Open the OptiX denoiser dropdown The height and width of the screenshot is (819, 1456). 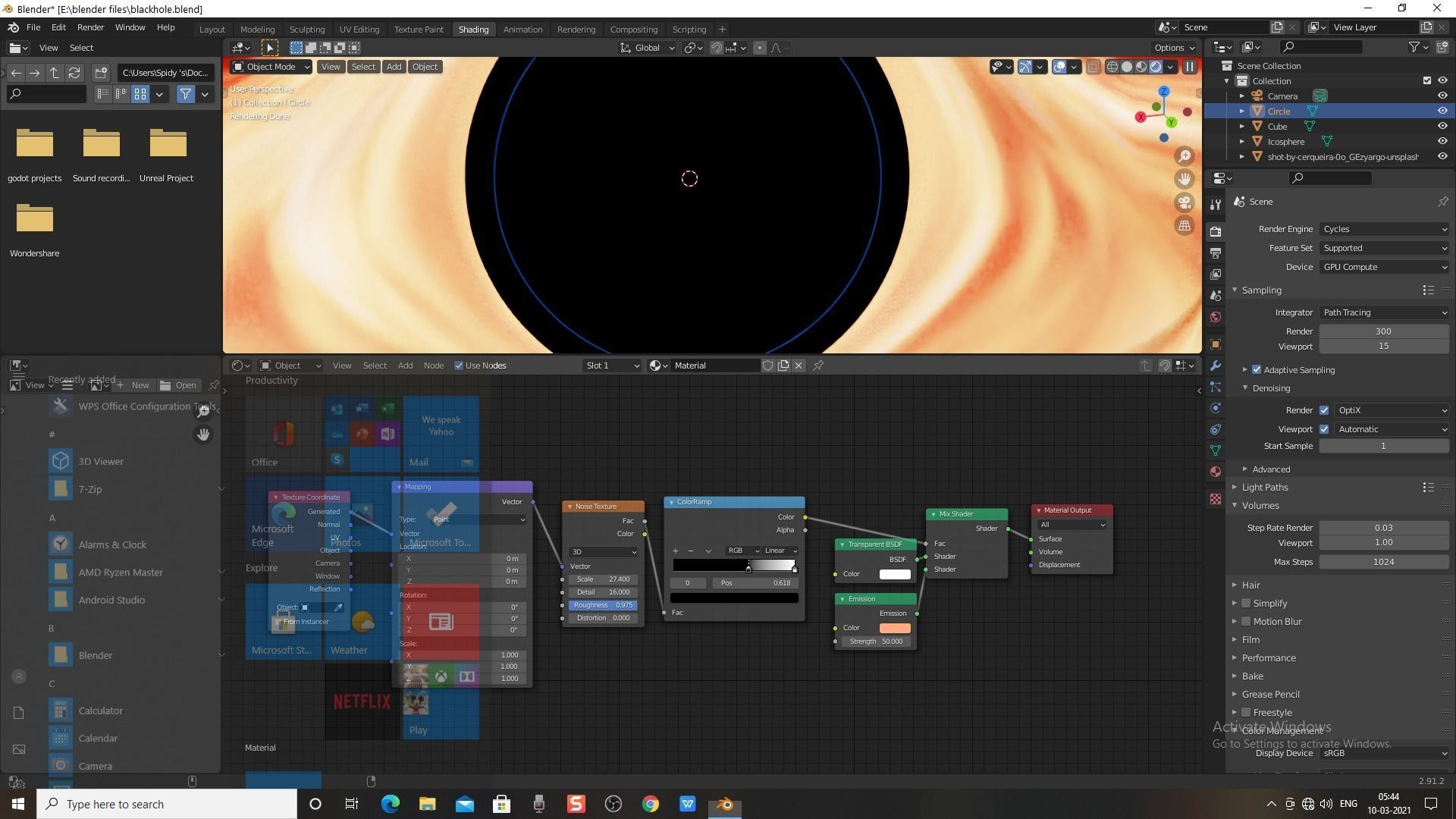pyautogui.click(x=1392, y=410)
